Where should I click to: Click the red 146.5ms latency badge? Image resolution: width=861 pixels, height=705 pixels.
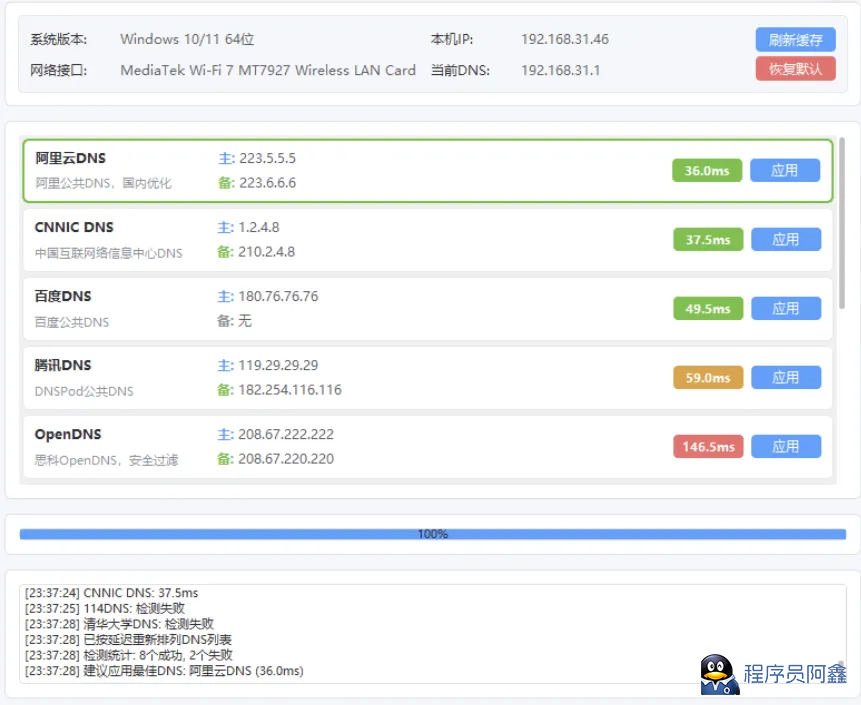point(708,447)
